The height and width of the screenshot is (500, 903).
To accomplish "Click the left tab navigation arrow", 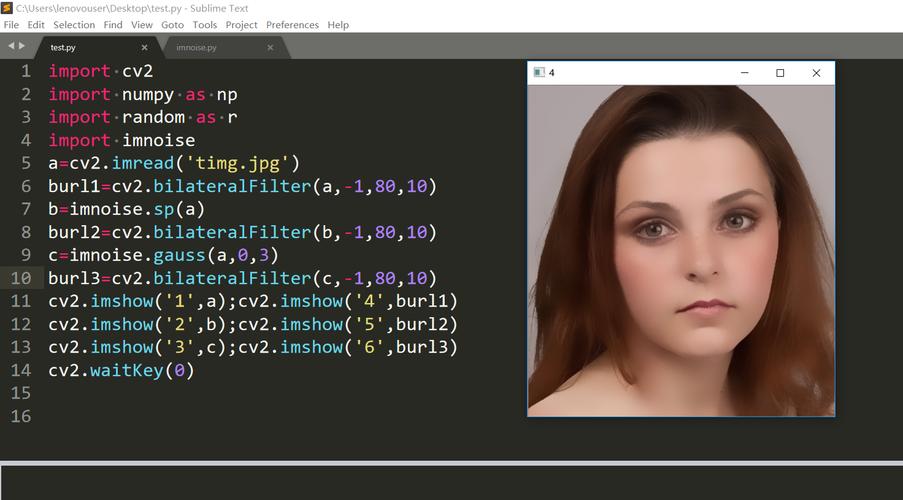I will (11, 46).
